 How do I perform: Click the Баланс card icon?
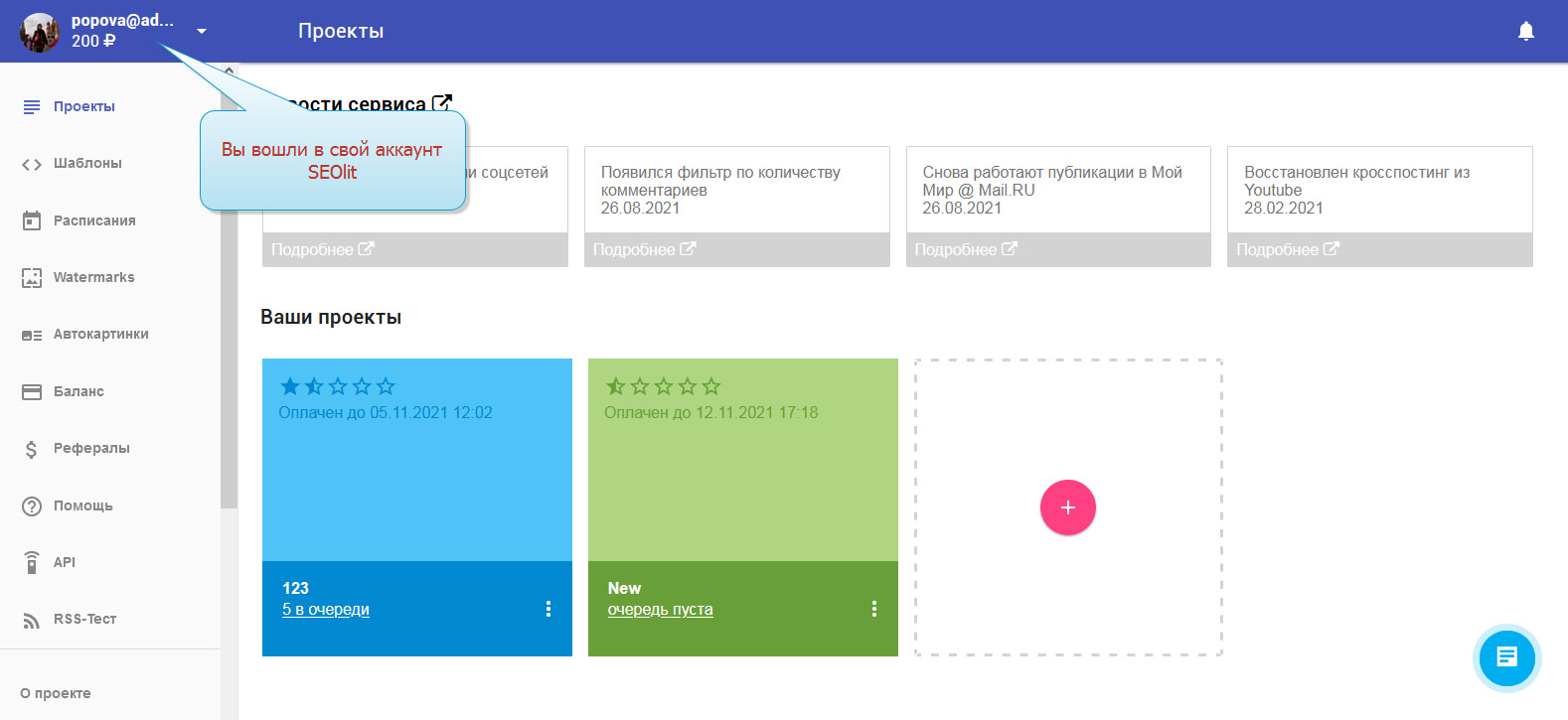[x=32, y=391]
